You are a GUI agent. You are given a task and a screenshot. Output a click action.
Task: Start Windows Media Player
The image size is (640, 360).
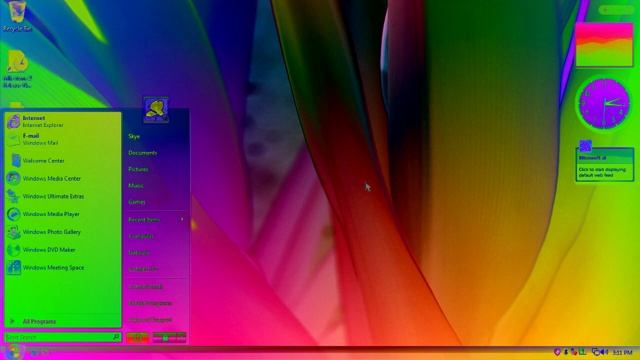click(x=63, y=214)
